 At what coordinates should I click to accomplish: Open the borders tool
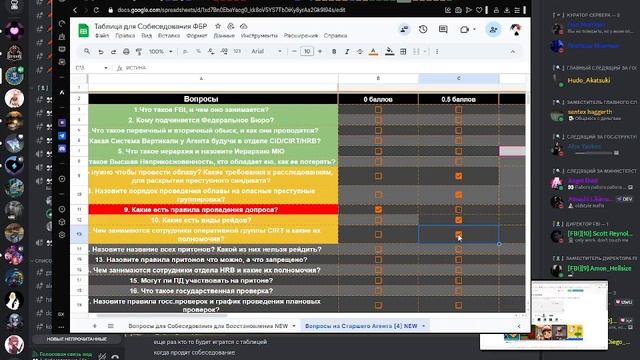point(403,51)
